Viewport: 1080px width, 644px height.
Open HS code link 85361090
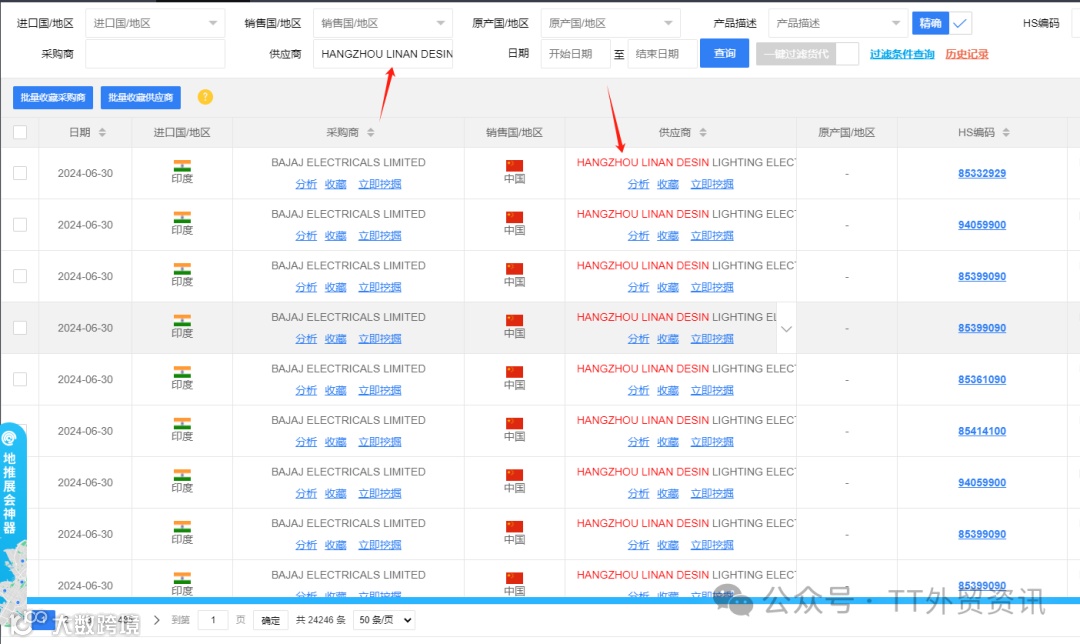(982, 379)
